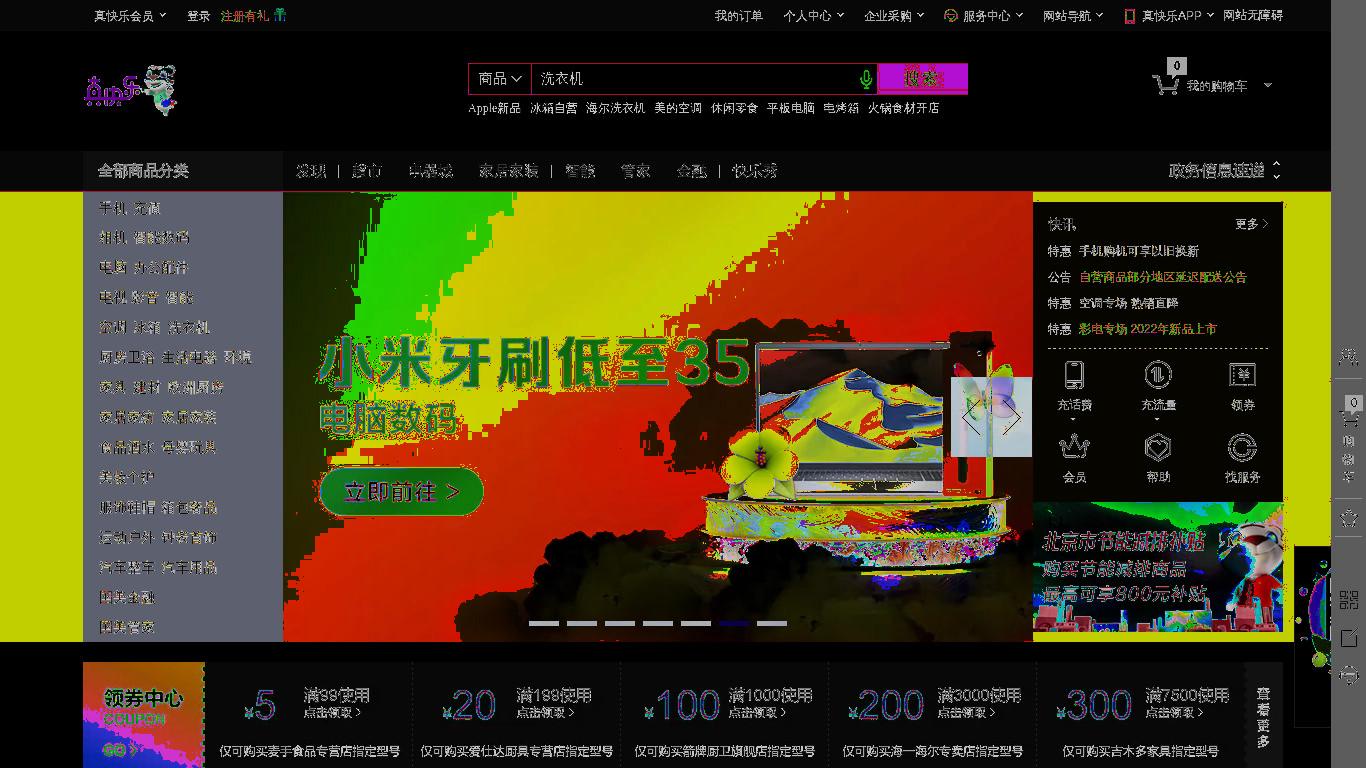
Task: Click the customer service headset in sidebar
Action: coord(1349,676)
